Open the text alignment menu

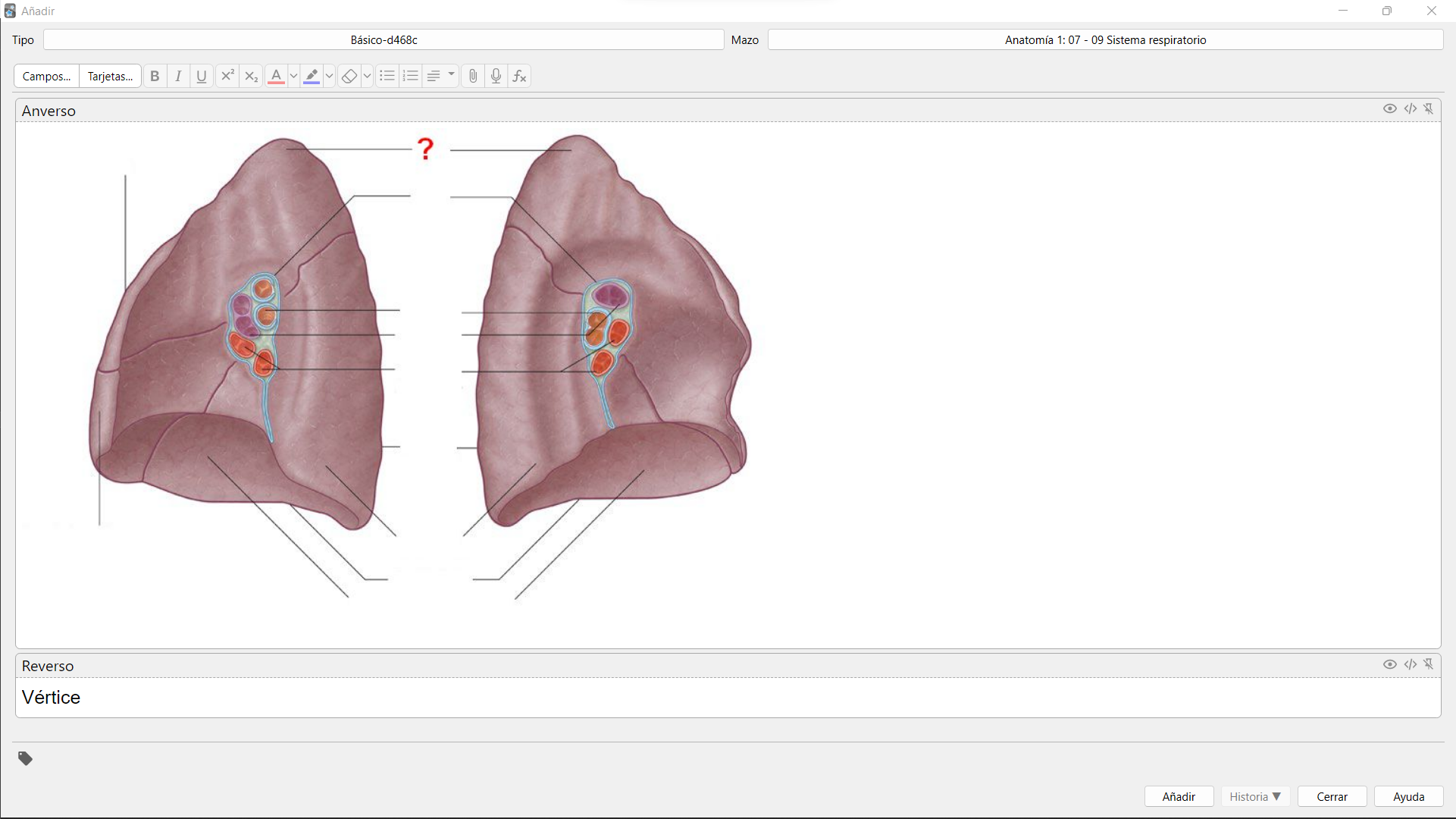point(440,76)
